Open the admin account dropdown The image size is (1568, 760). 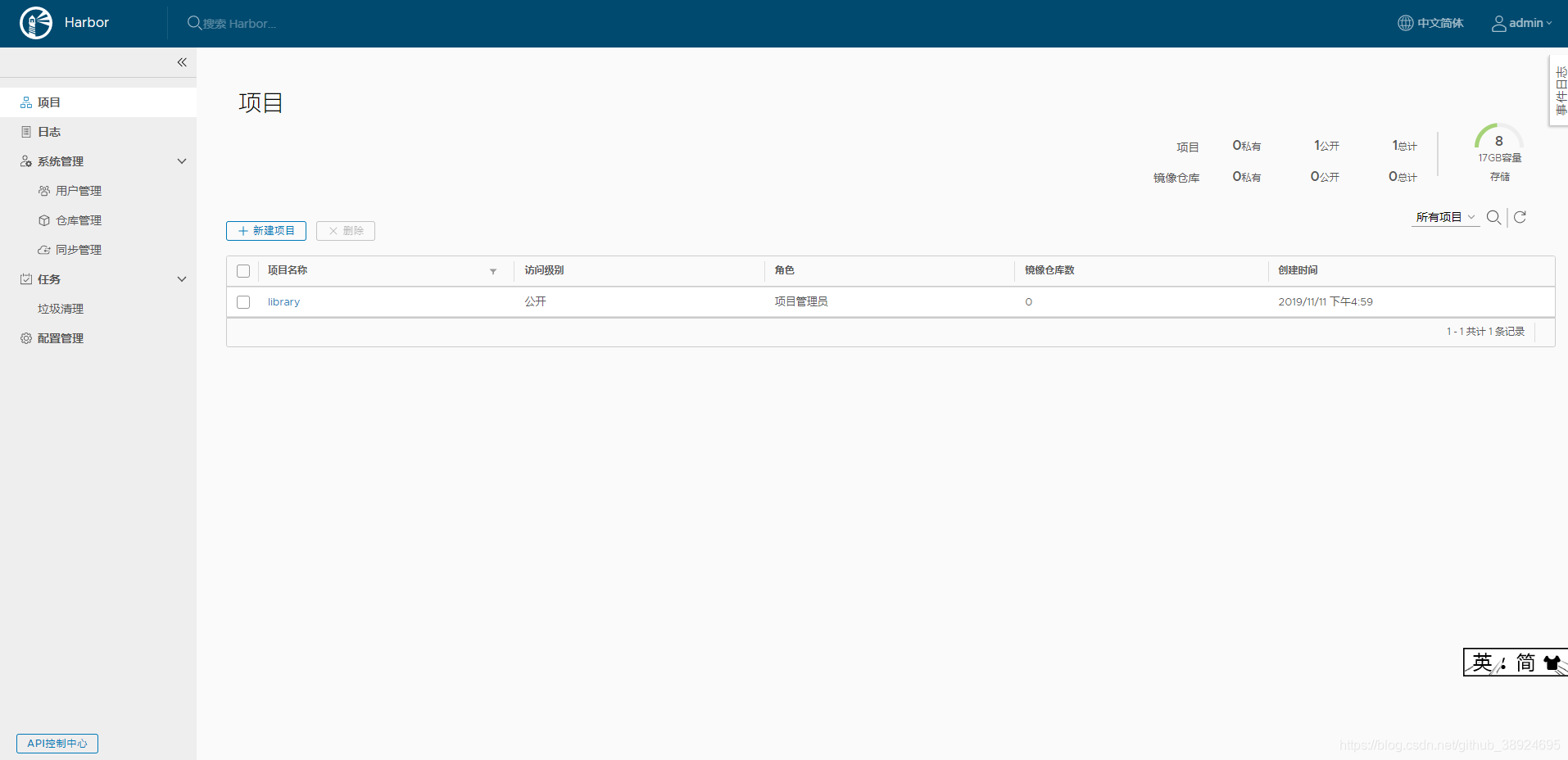(1522, 23)
